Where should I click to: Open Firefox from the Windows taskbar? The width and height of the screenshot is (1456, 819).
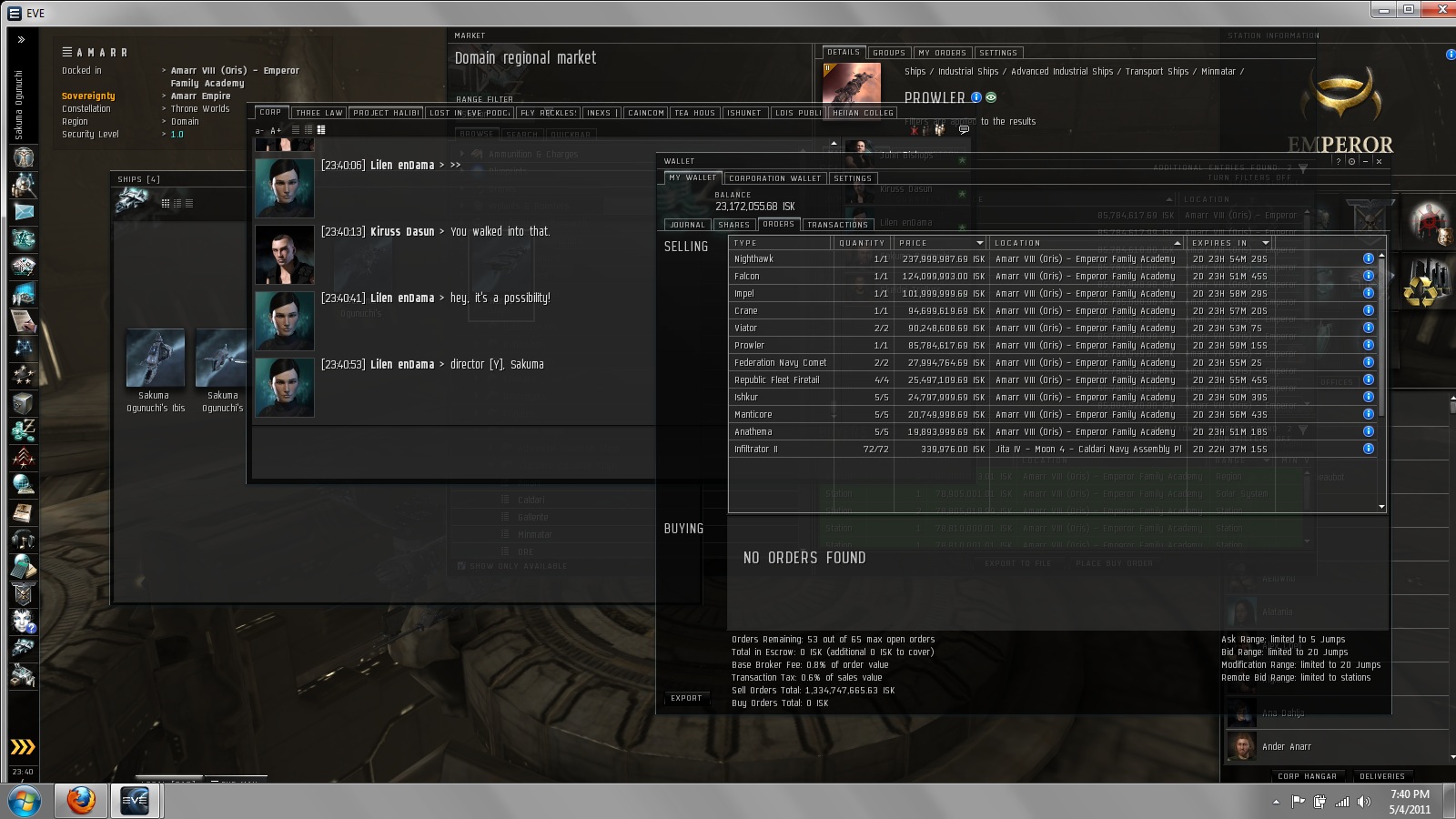[81, 801]
